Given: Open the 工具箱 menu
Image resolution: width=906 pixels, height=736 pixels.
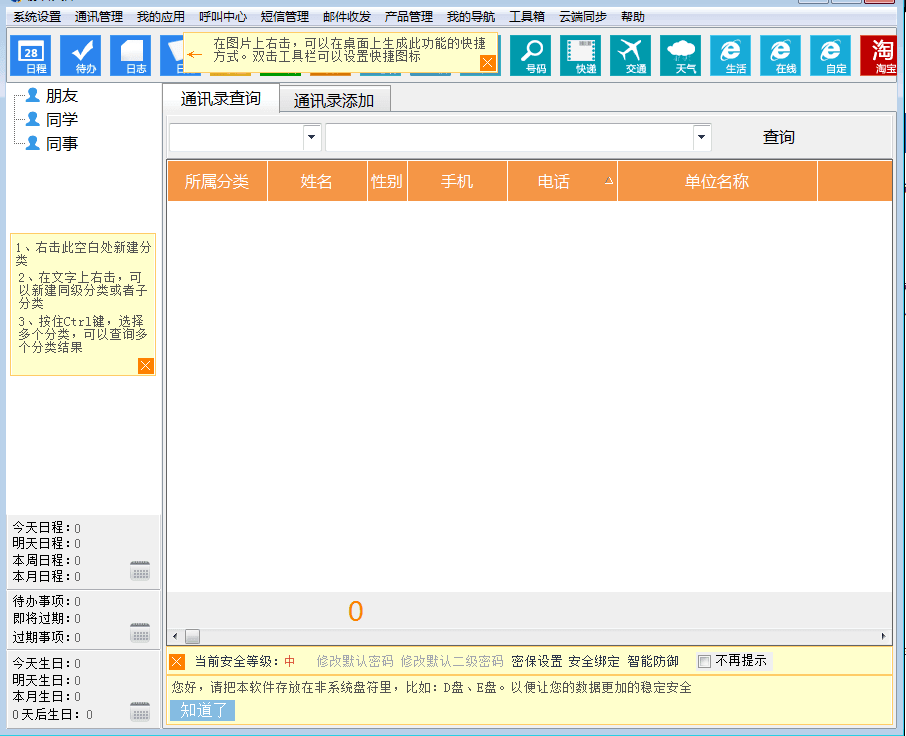Looking at the screenshot, I should pos(527,17).
